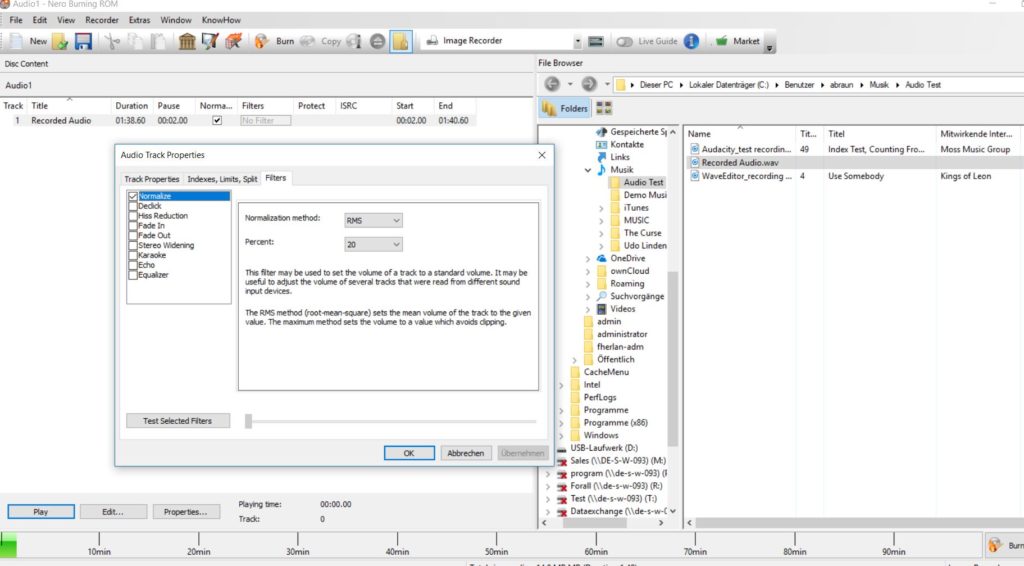Click the orange icon left of the Burn flame
Image resolution: width=1024 pixels, height=566 pixels.
[x=234, y=41]
